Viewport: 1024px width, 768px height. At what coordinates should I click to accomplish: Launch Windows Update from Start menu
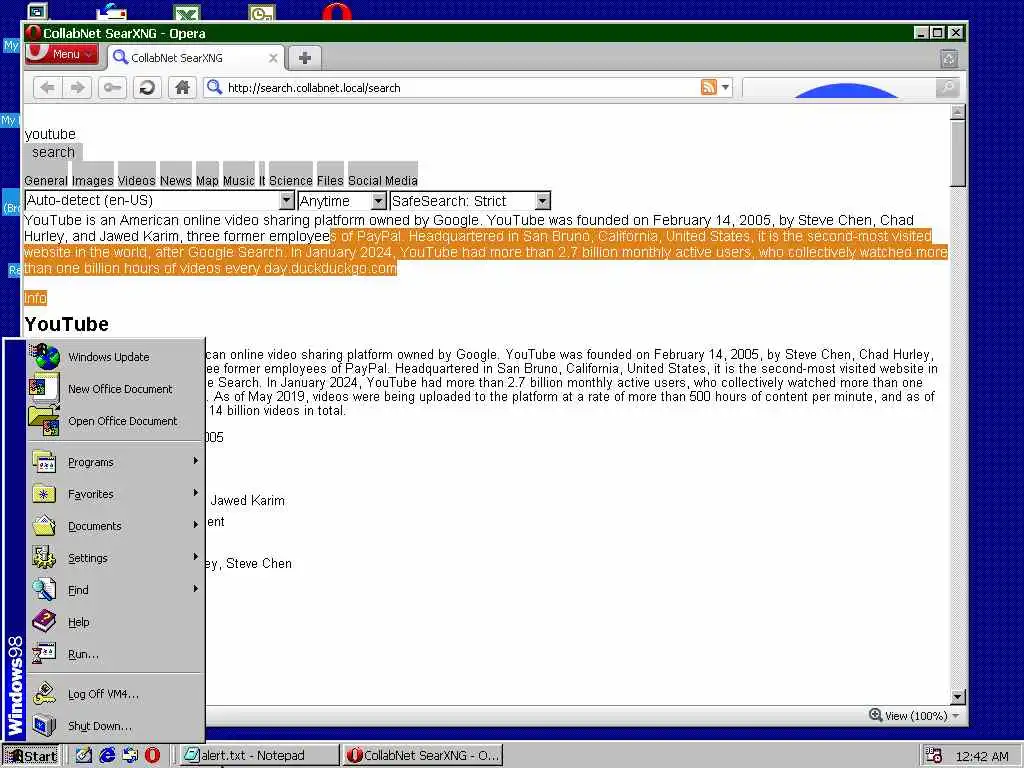click(x=116, y=357)
